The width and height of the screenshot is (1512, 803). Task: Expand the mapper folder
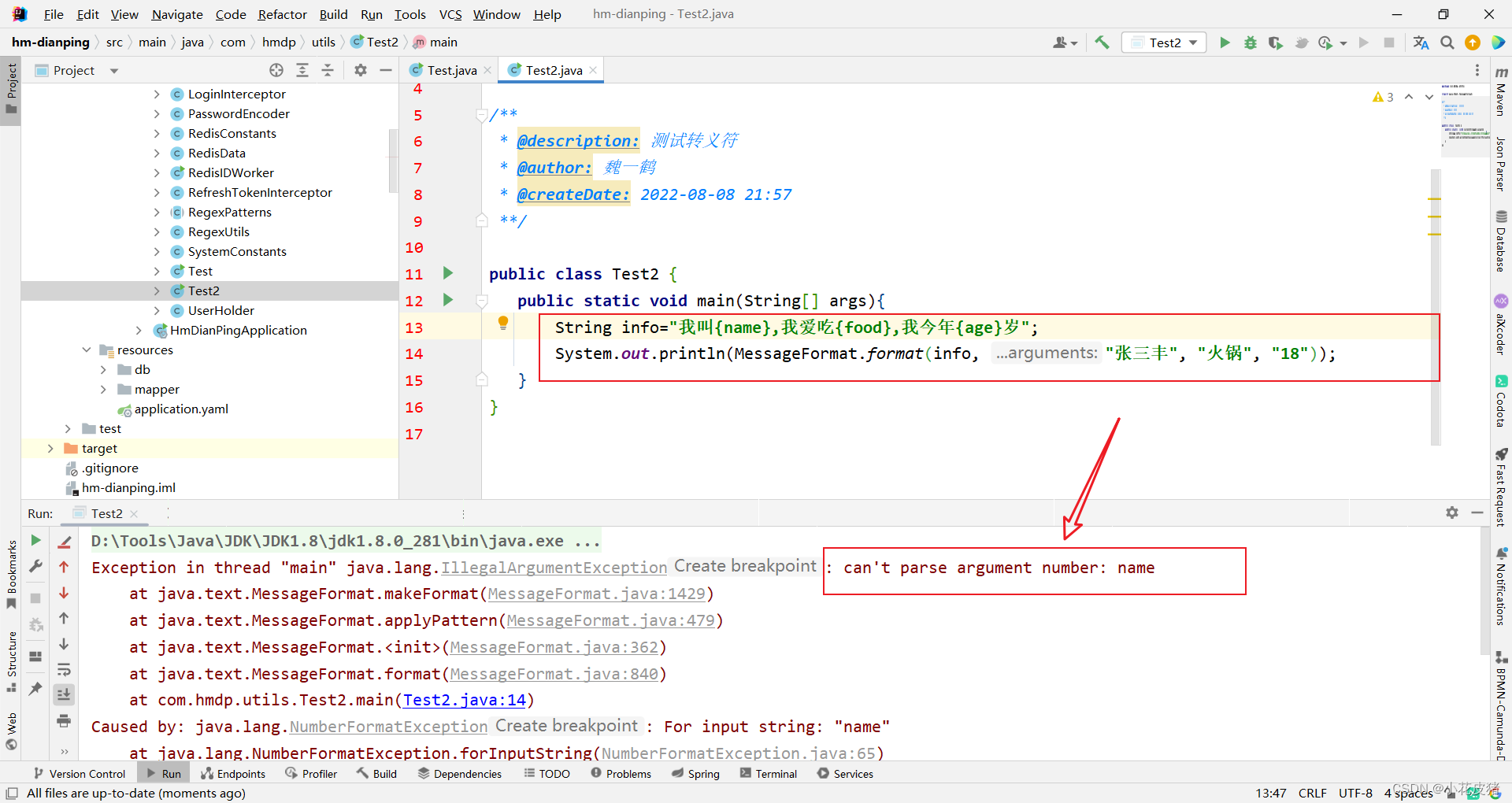click(103, 389)
